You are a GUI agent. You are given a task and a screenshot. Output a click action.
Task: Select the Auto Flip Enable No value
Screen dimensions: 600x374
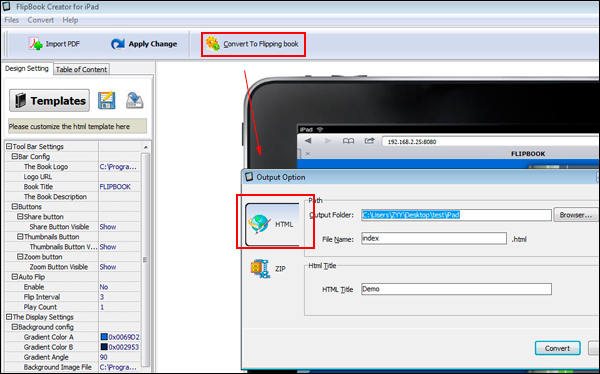pyautogui.click(x=104, y=287)
